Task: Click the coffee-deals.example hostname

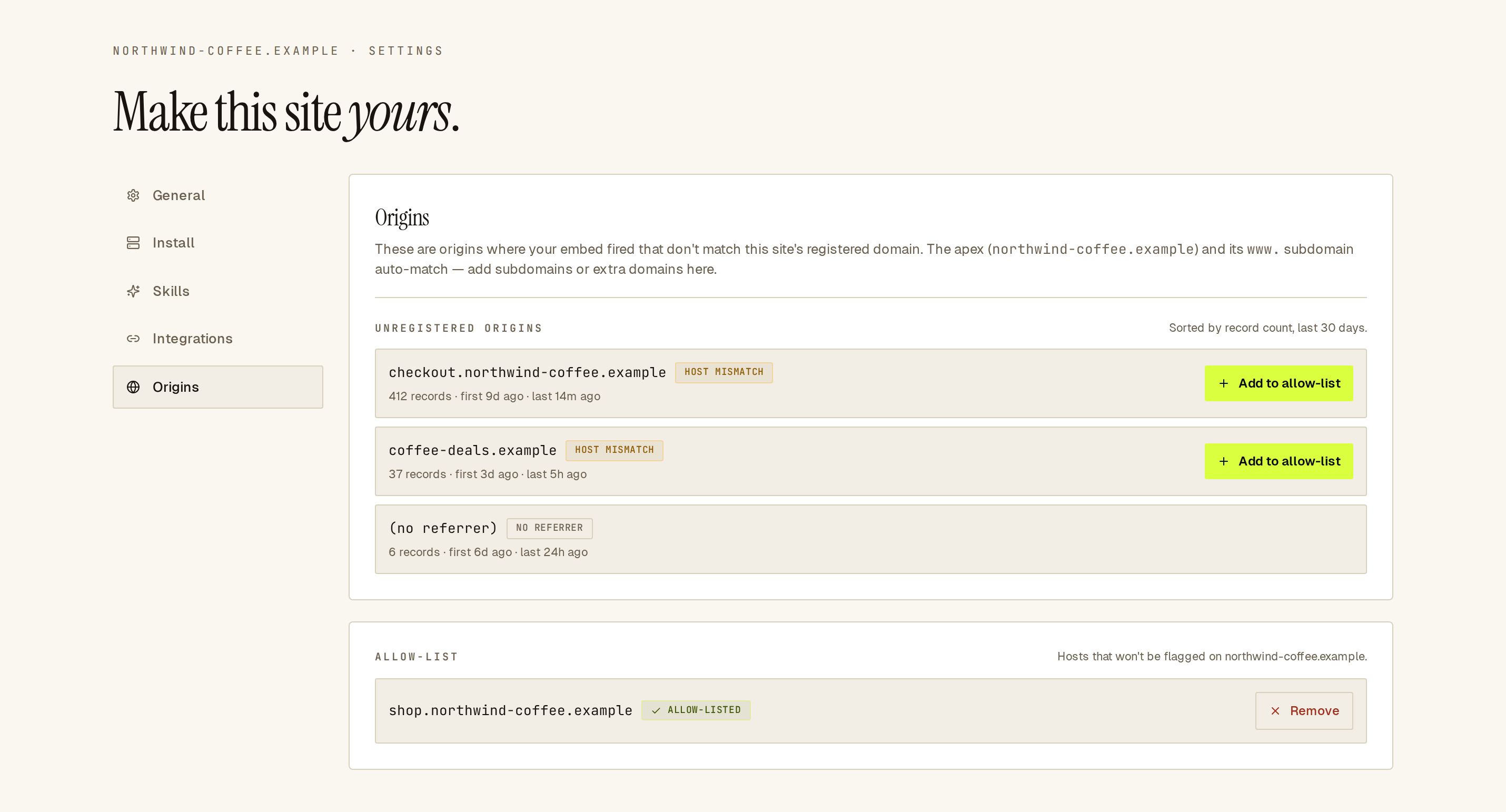Action: (x=472, y=451)
